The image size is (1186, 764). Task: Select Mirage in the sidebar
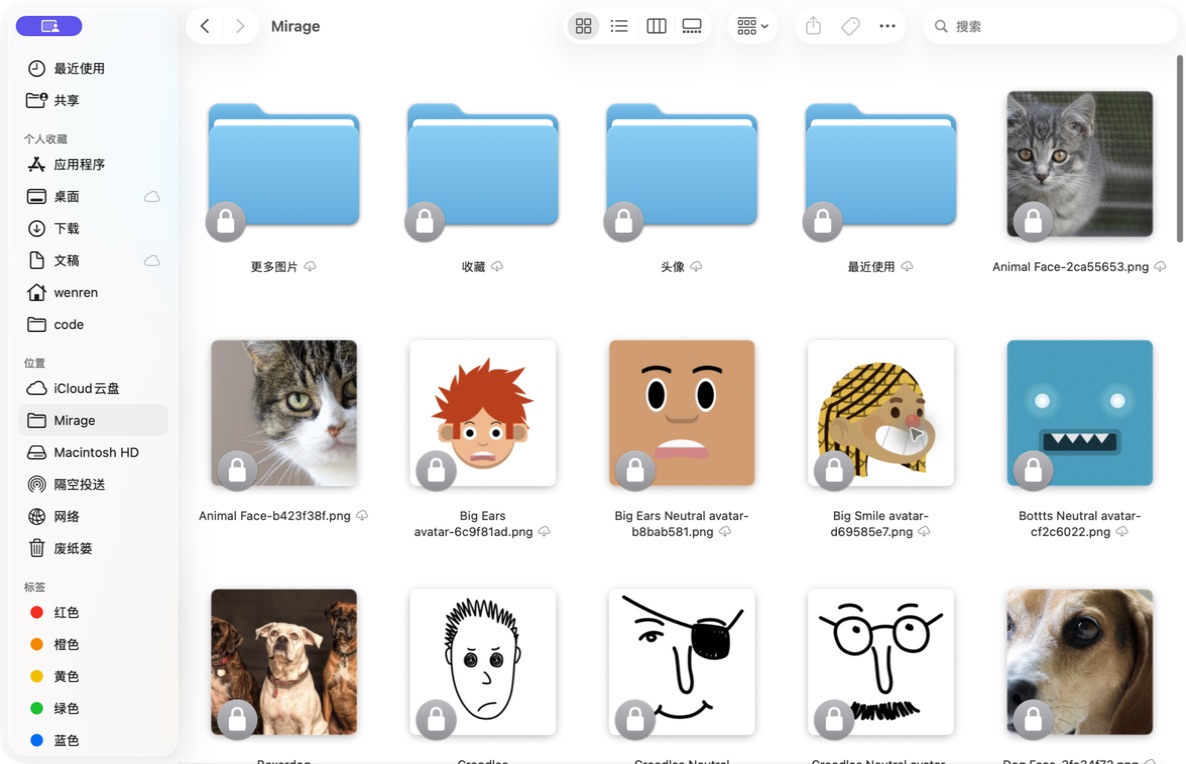pos(92,420)
